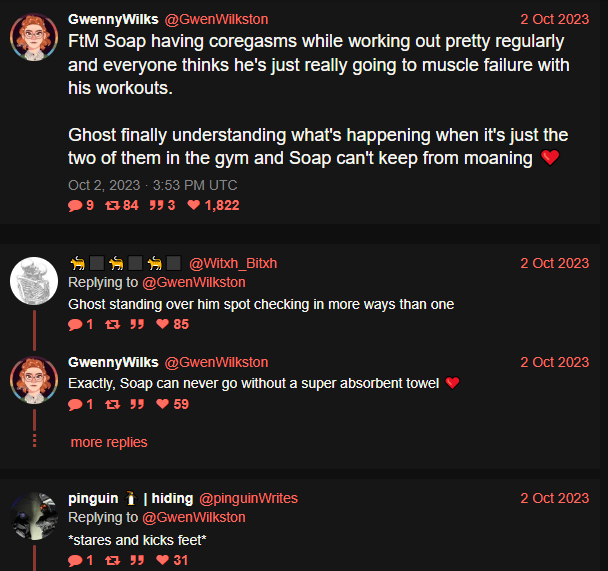This screenshot has height=571, width=608.
Task: Open the @GwenWilkston handle on main post
Action: (x=216, y=19)
